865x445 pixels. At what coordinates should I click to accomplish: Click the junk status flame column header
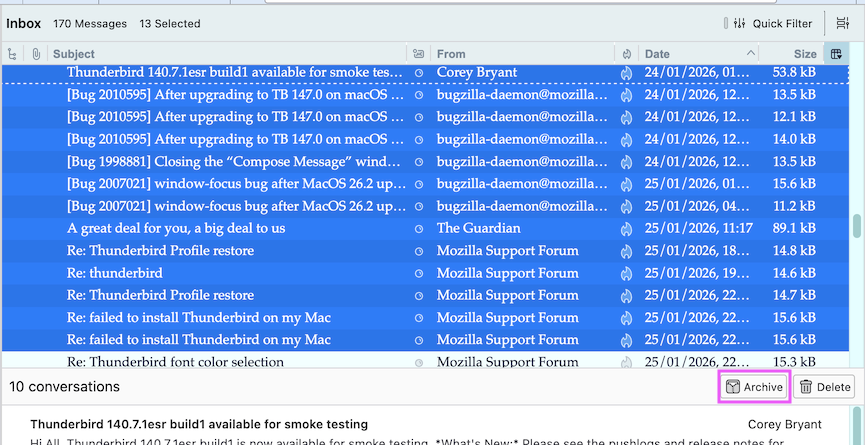click(626, 54)
